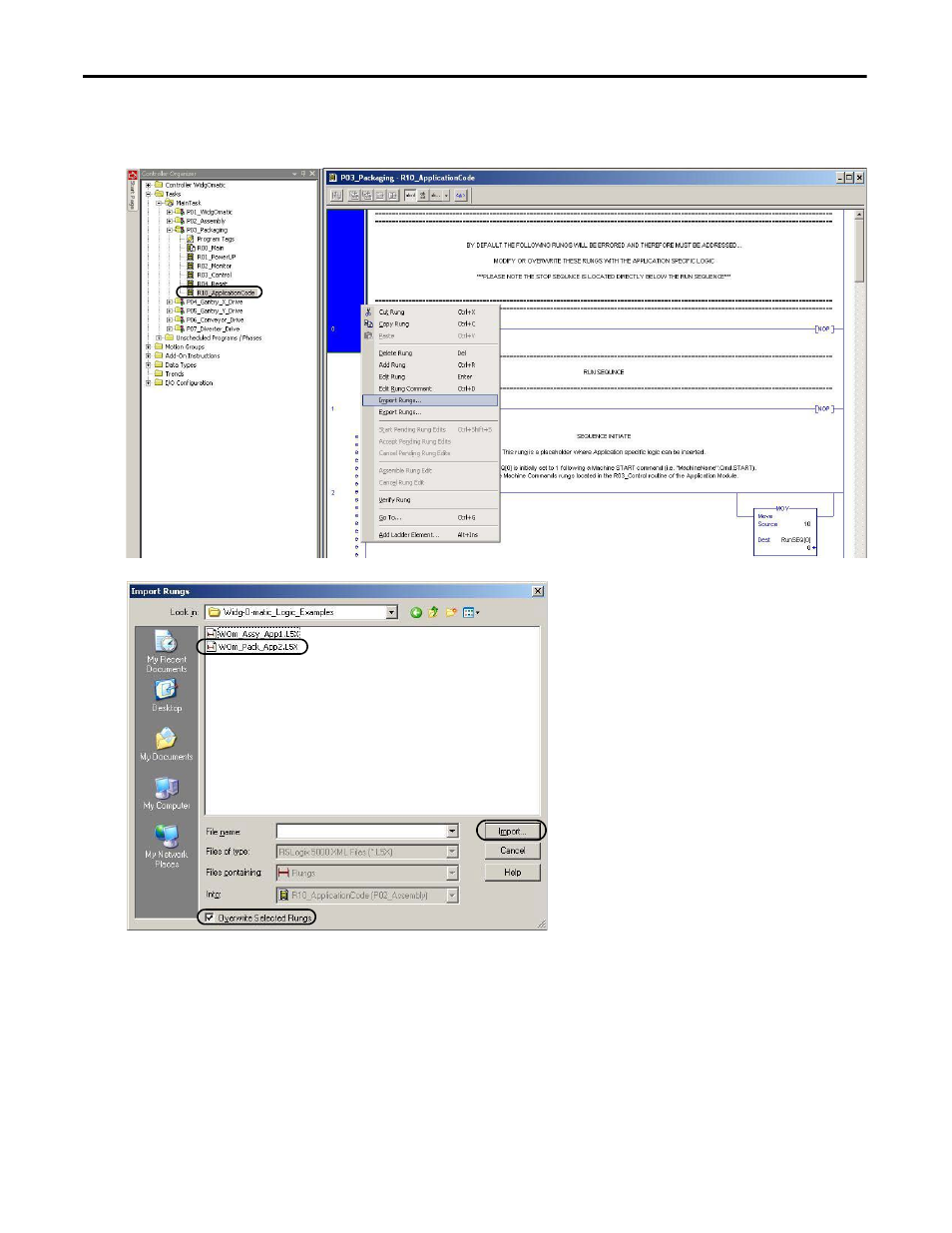Viewport: 952px width, 1233px height.
Task: Open the Files containing dropdown
Action: (452, 873)
